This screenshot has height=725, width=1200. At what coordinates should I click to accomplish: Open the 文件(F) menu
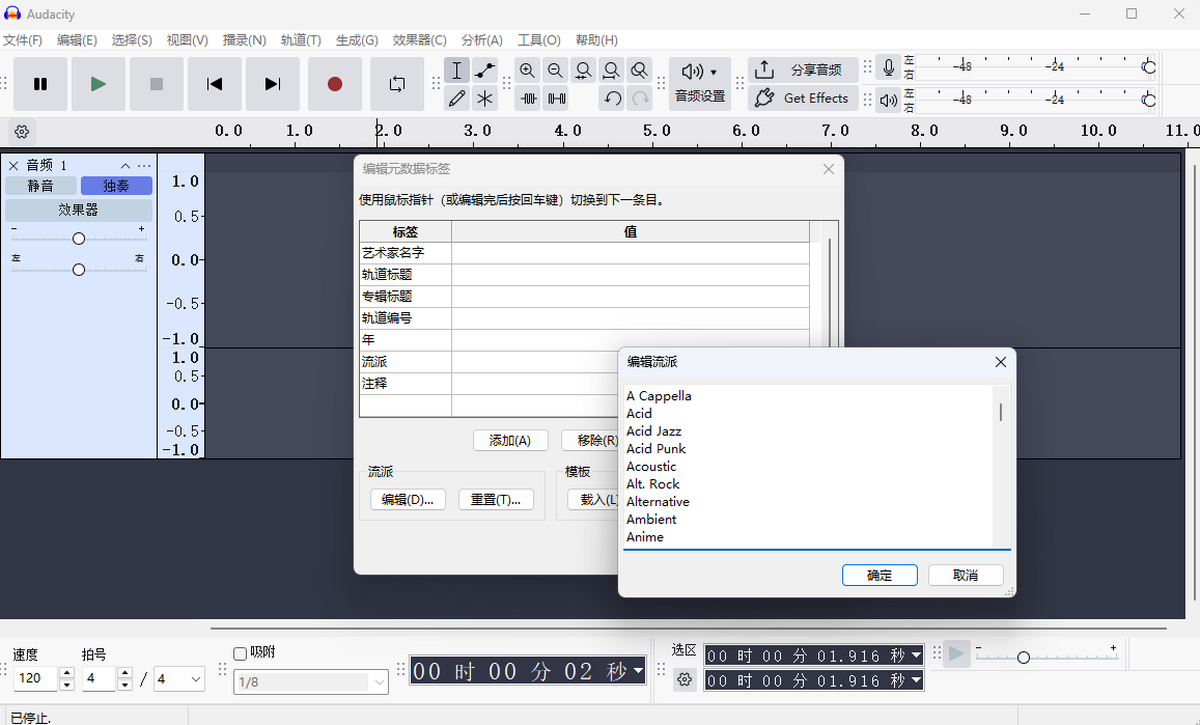(x=23, y=40)
